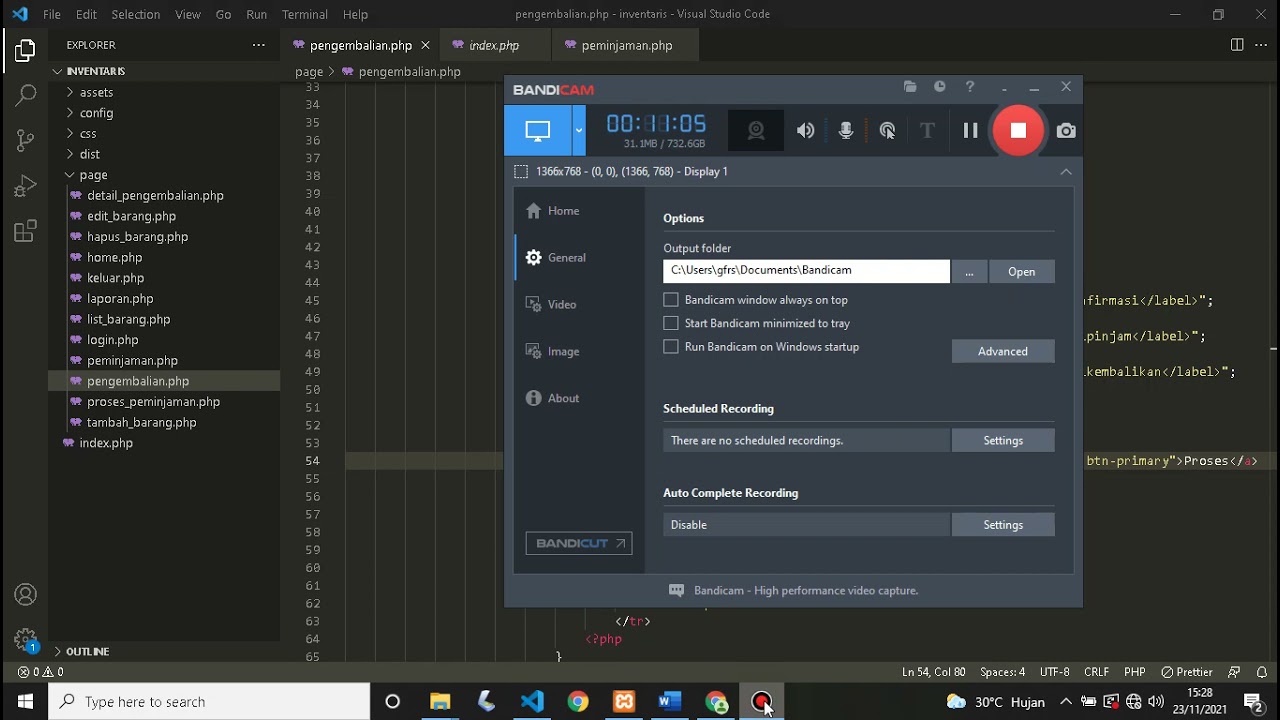Enable Run Bandicam on Windows startup

(x=671, y=347)
